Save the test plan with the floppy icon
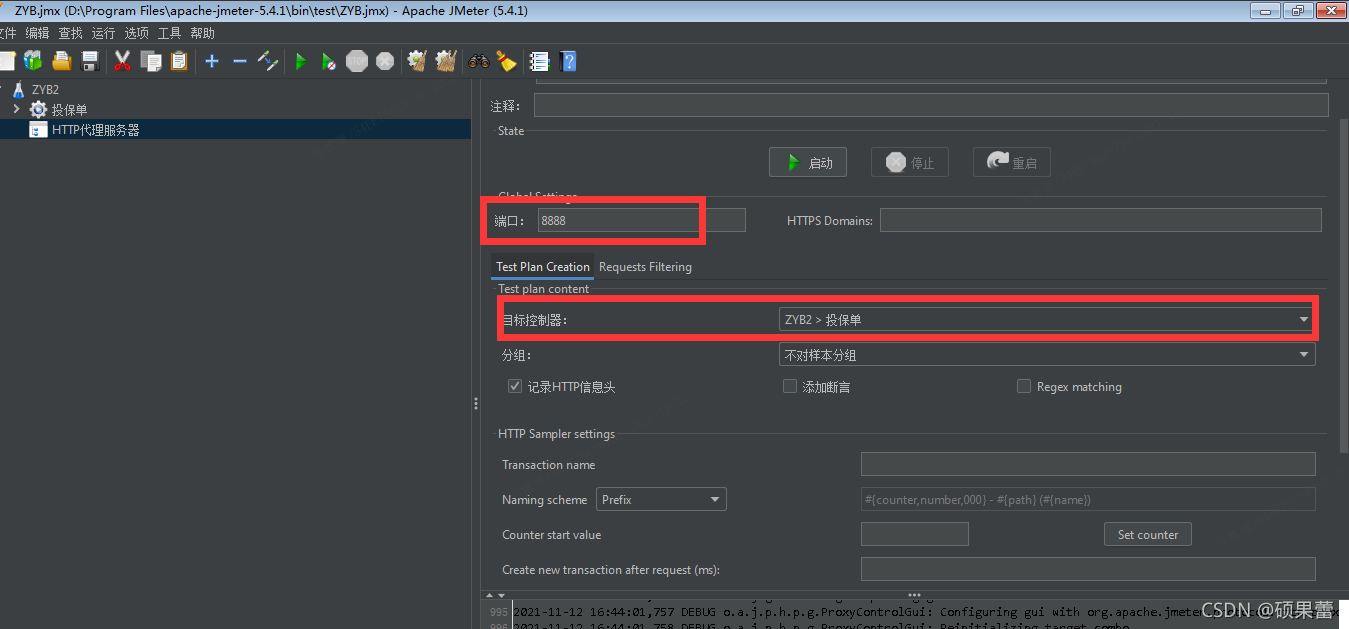1349x629 pixels. 90,61
